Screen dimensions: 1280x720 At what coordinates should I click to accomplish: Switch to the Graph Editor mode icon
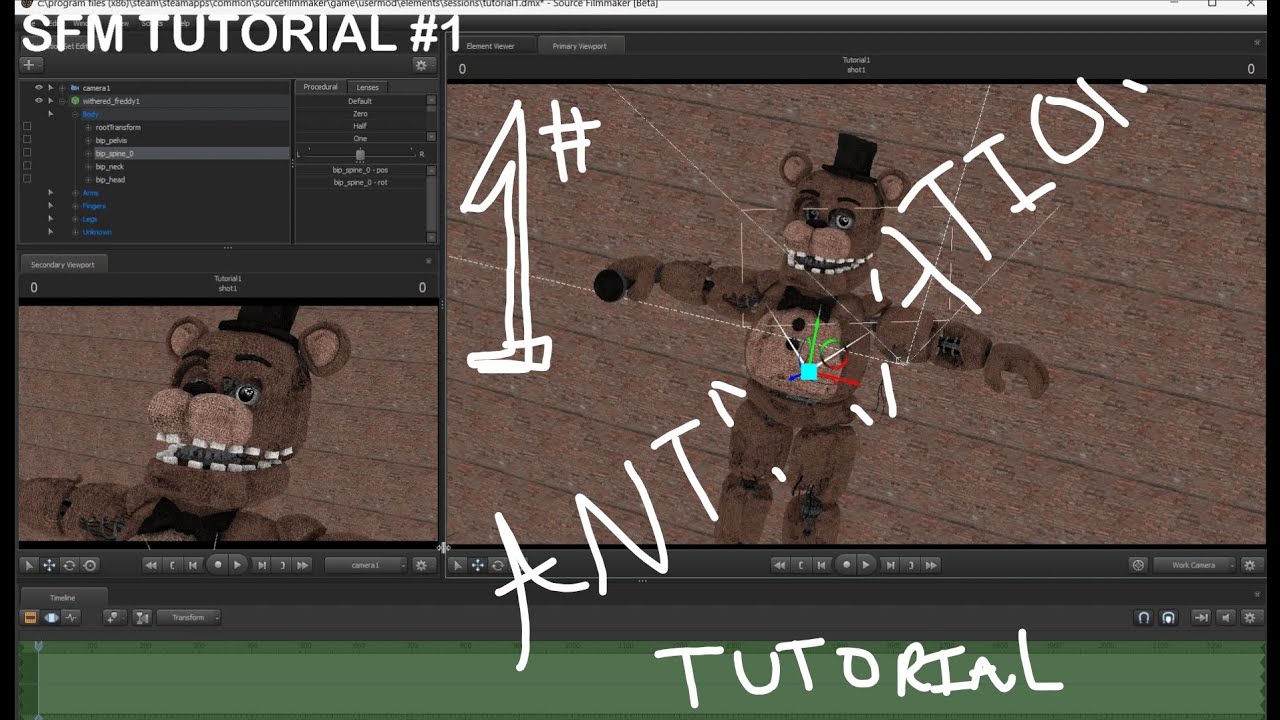pyautogui.click(x=71, y=618)
